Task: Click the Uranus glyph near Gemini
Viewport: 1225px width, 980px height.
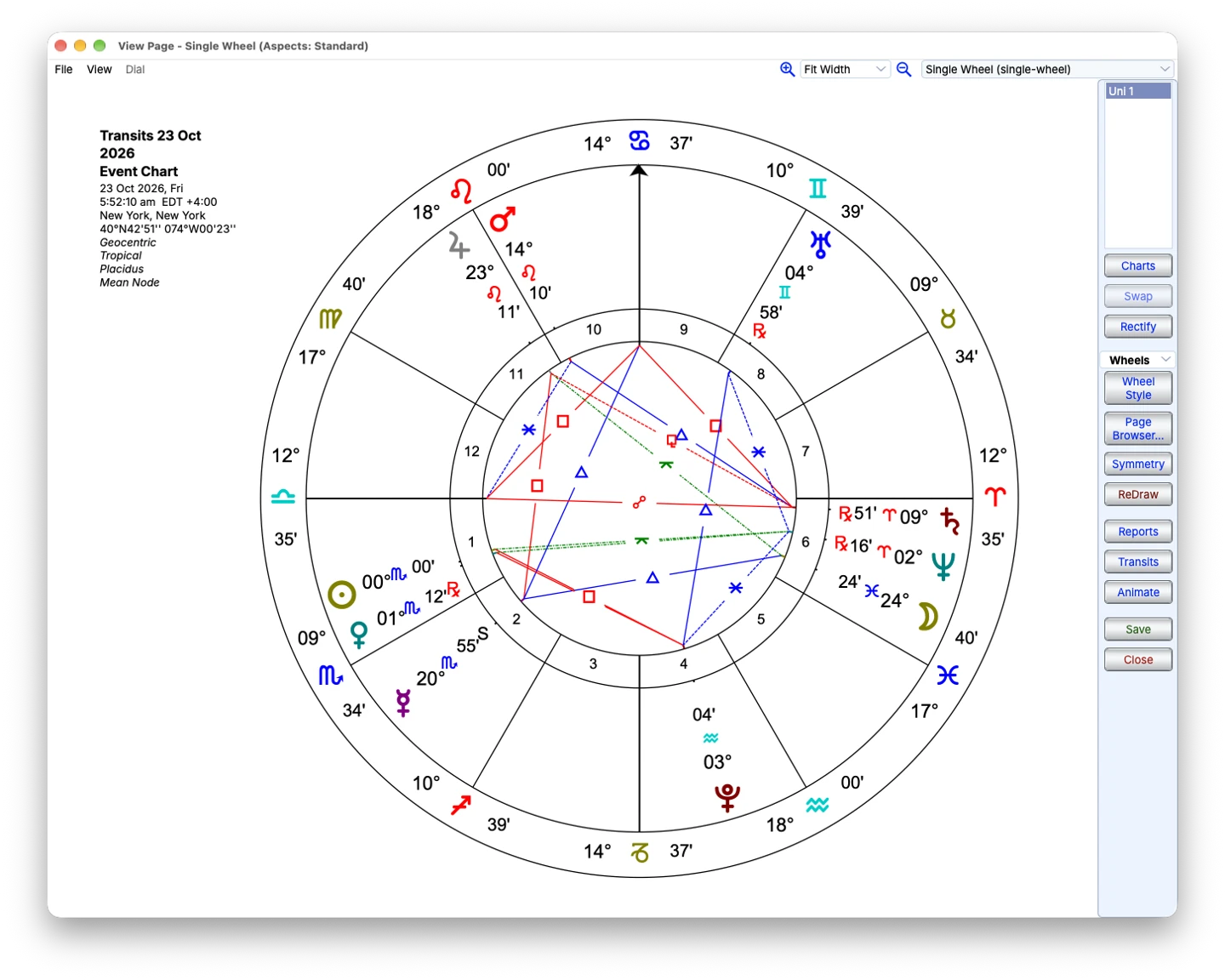Action: pyautogui.click(x=820, y=244)
